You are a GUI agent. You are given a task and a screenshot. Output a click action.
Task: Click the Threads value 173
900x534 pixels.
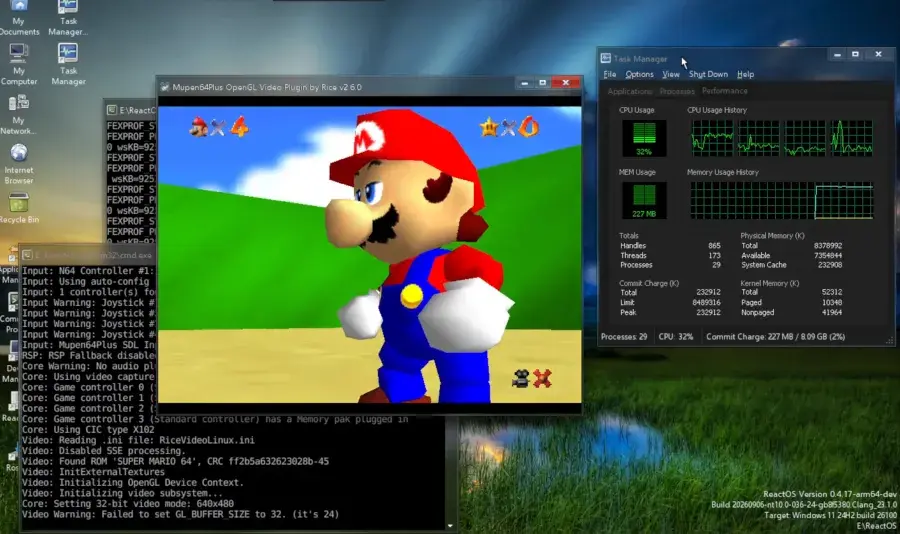click(714, 256)
